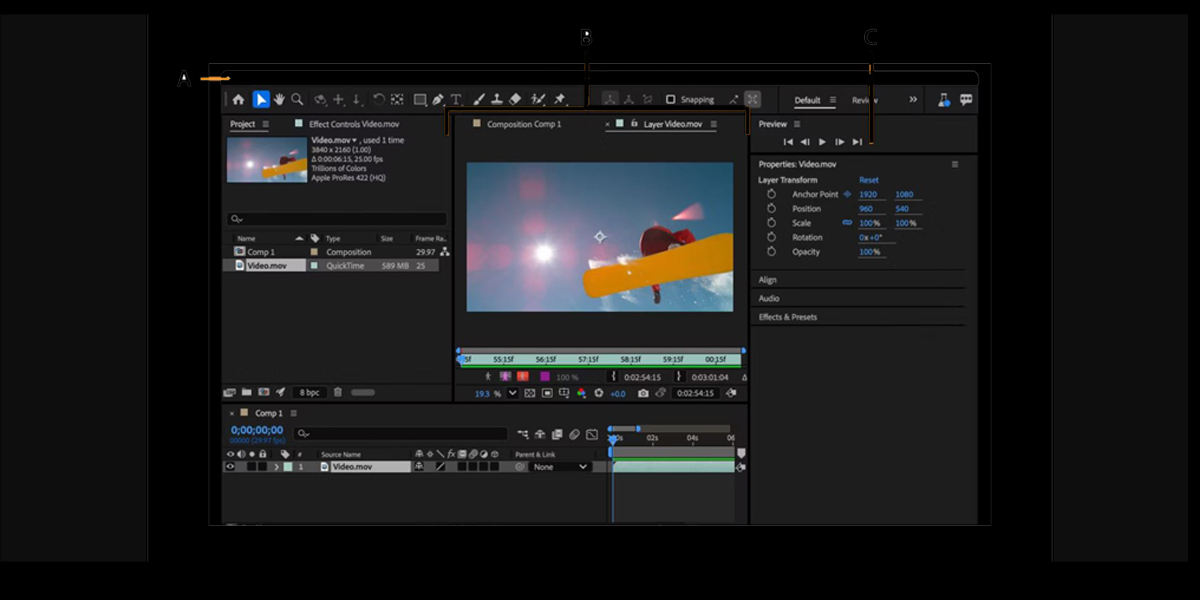Click the timeline current time indicator

(612, 439)
